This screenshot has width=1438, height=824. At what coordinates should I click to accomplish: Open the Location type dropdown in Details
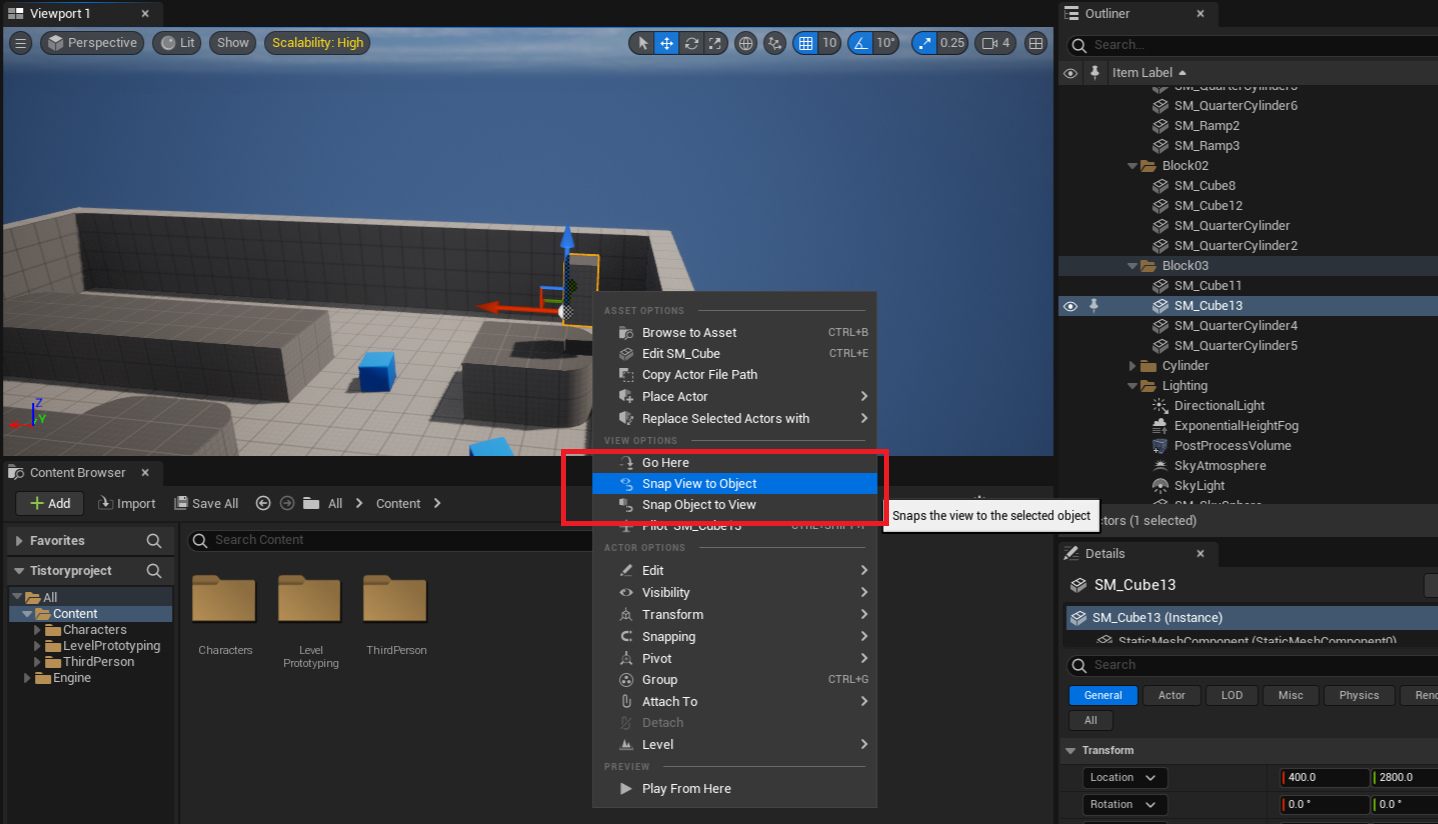tap(1125, 778)
